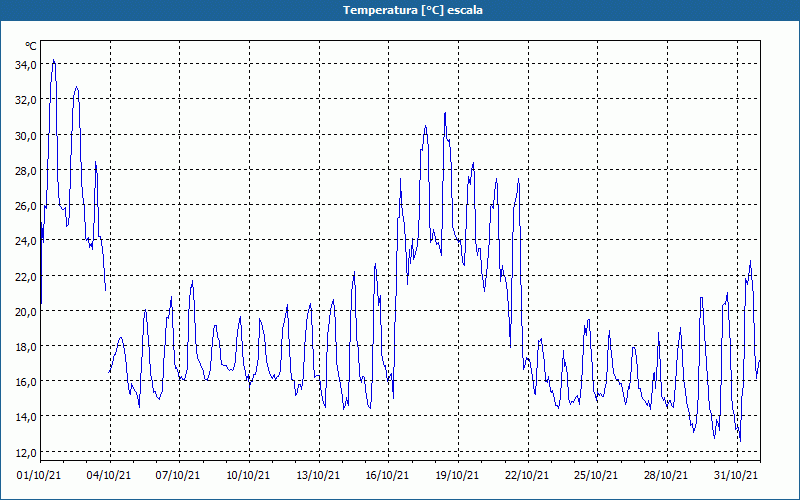800x500 pixels.
Task: Click the 16,0 axis value
Action: [26, 382]
